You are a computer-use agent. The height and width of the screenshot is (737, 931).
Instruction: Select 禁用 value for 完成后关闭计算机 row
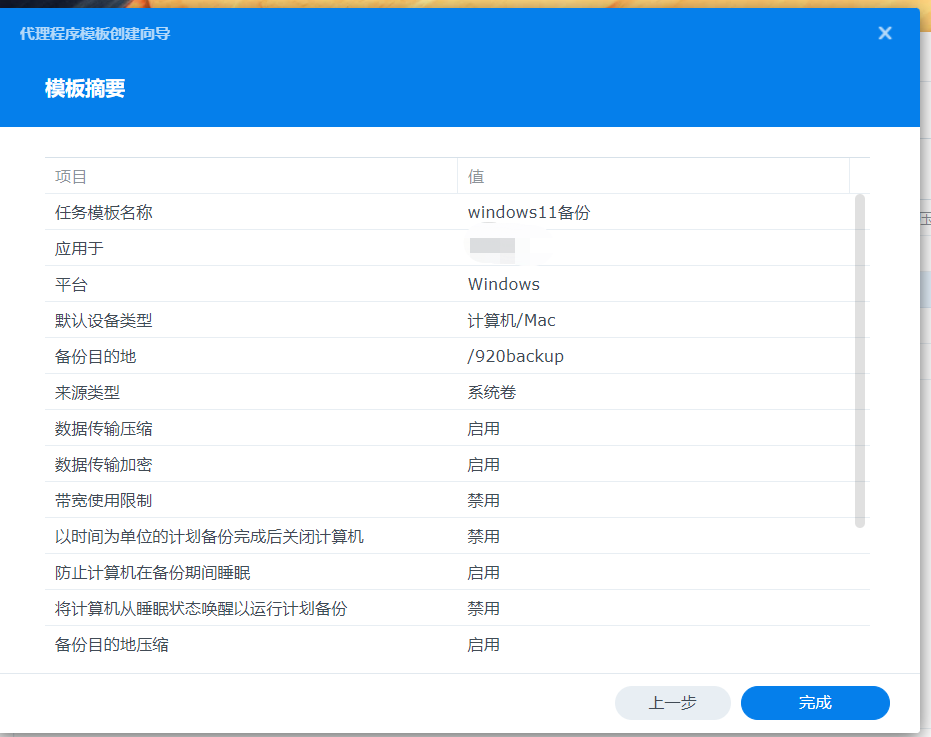tap(483, 537)
